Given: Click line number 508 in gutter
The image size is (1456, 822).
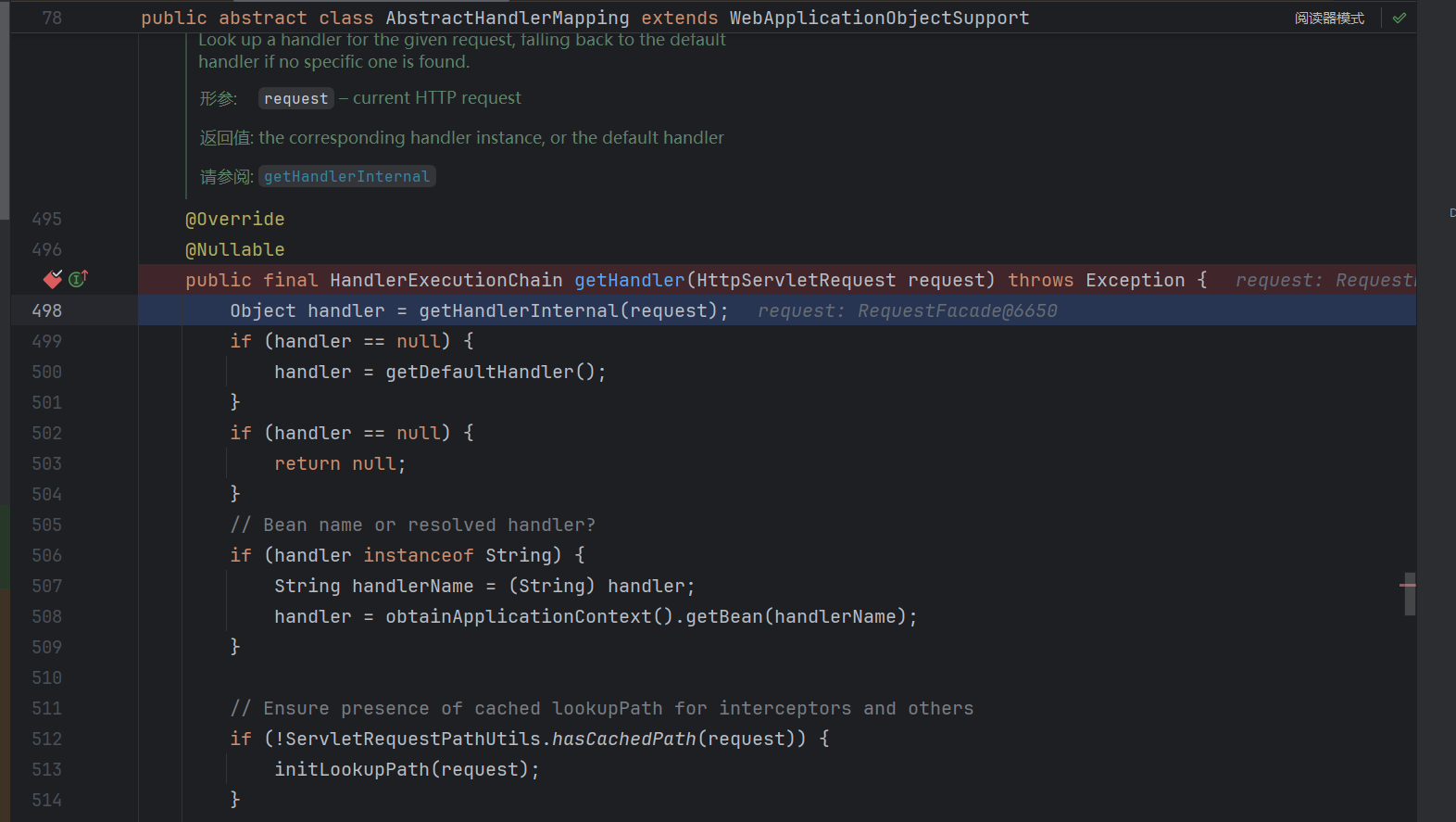Looking at the screenshot, I should [46, 616].
